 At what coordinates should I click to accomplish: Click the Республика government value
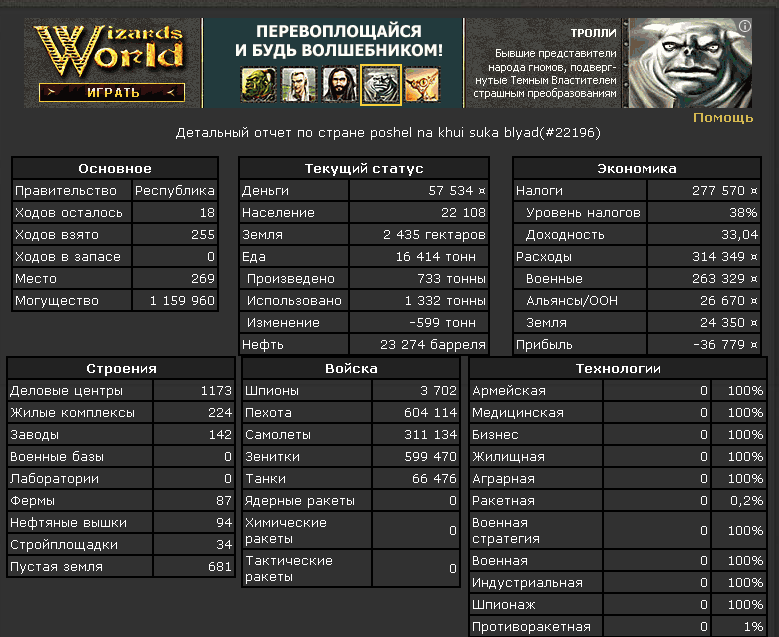174,191
